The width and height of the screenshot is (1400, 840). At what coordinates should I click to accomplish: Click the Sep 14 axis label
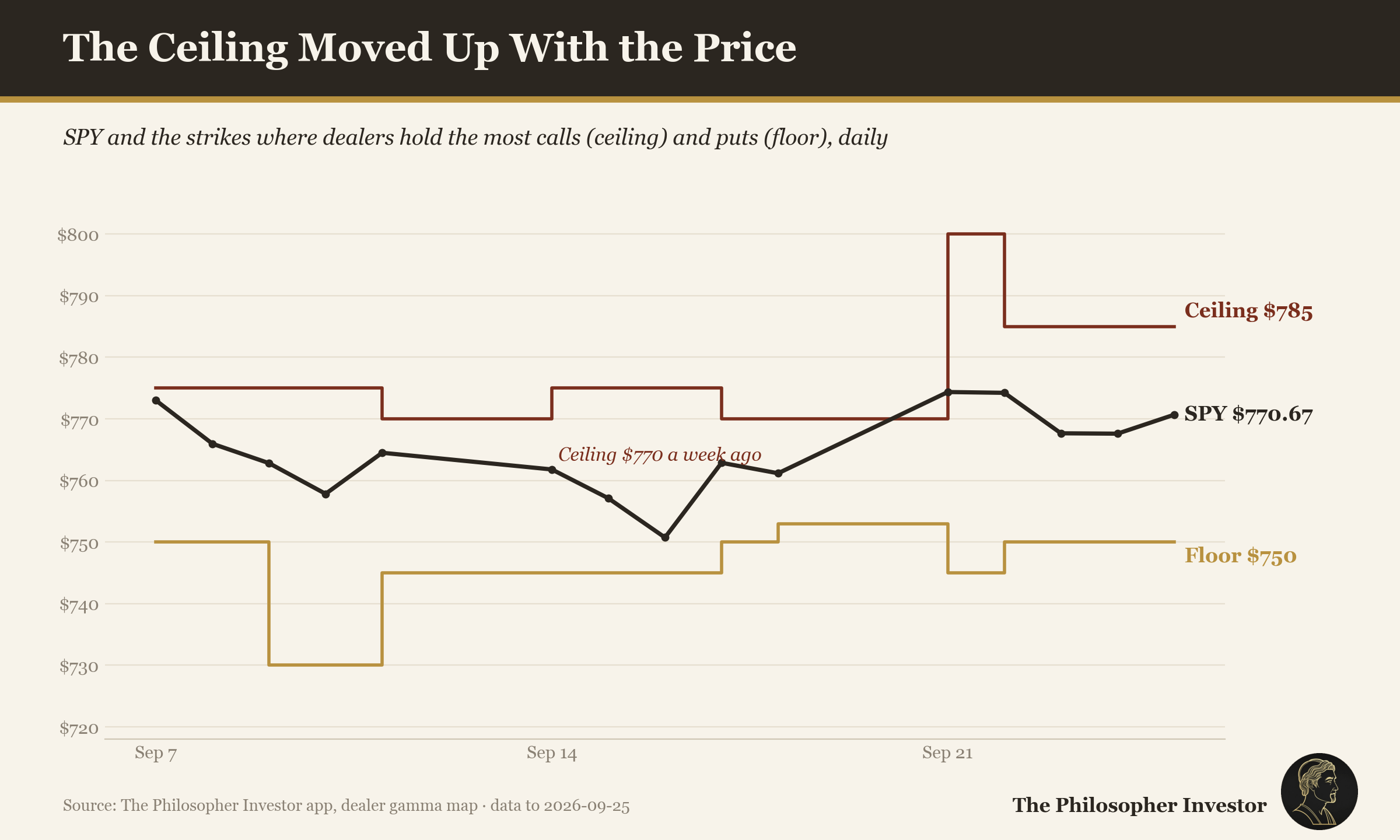click(x=551, y=753)
